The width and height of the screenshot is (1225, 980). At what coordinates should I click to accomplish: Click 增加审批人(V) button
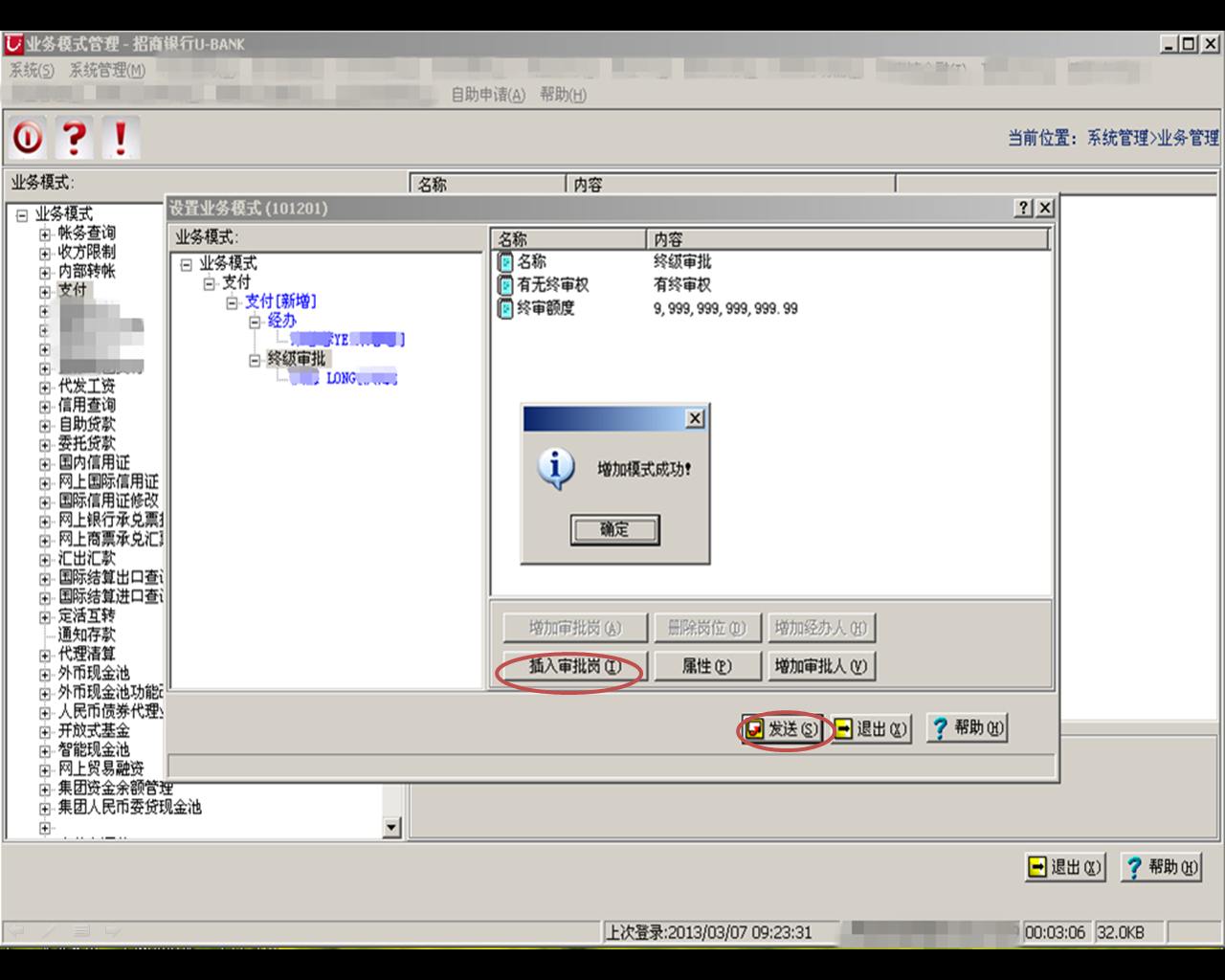pyautogui.click(x=822, y=666)
